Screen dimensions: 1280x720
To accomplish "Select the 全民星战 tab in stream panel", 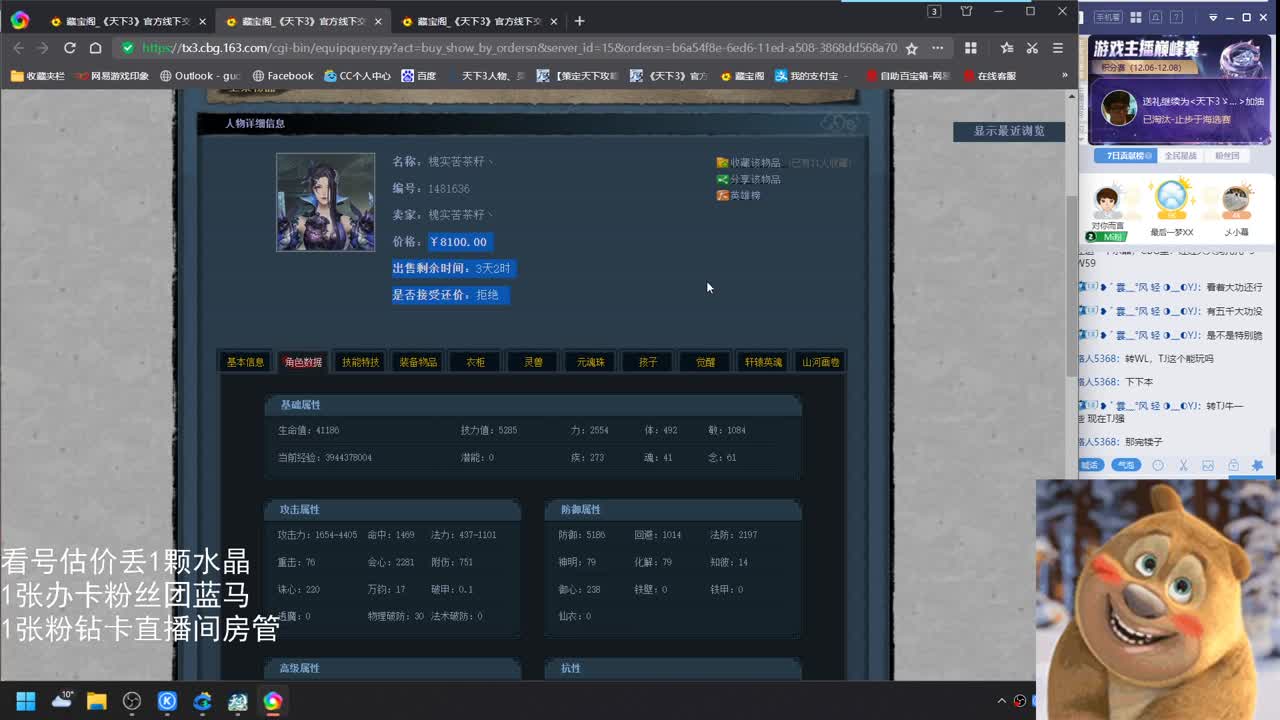I will pyautogui.click(x=1180, y=156).
